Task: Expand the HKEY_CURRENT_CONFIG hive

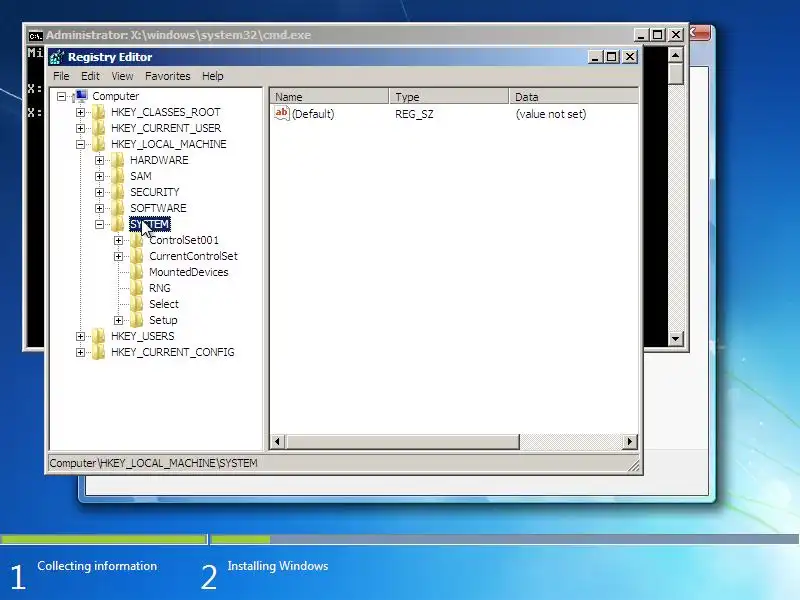Action: 80,352
